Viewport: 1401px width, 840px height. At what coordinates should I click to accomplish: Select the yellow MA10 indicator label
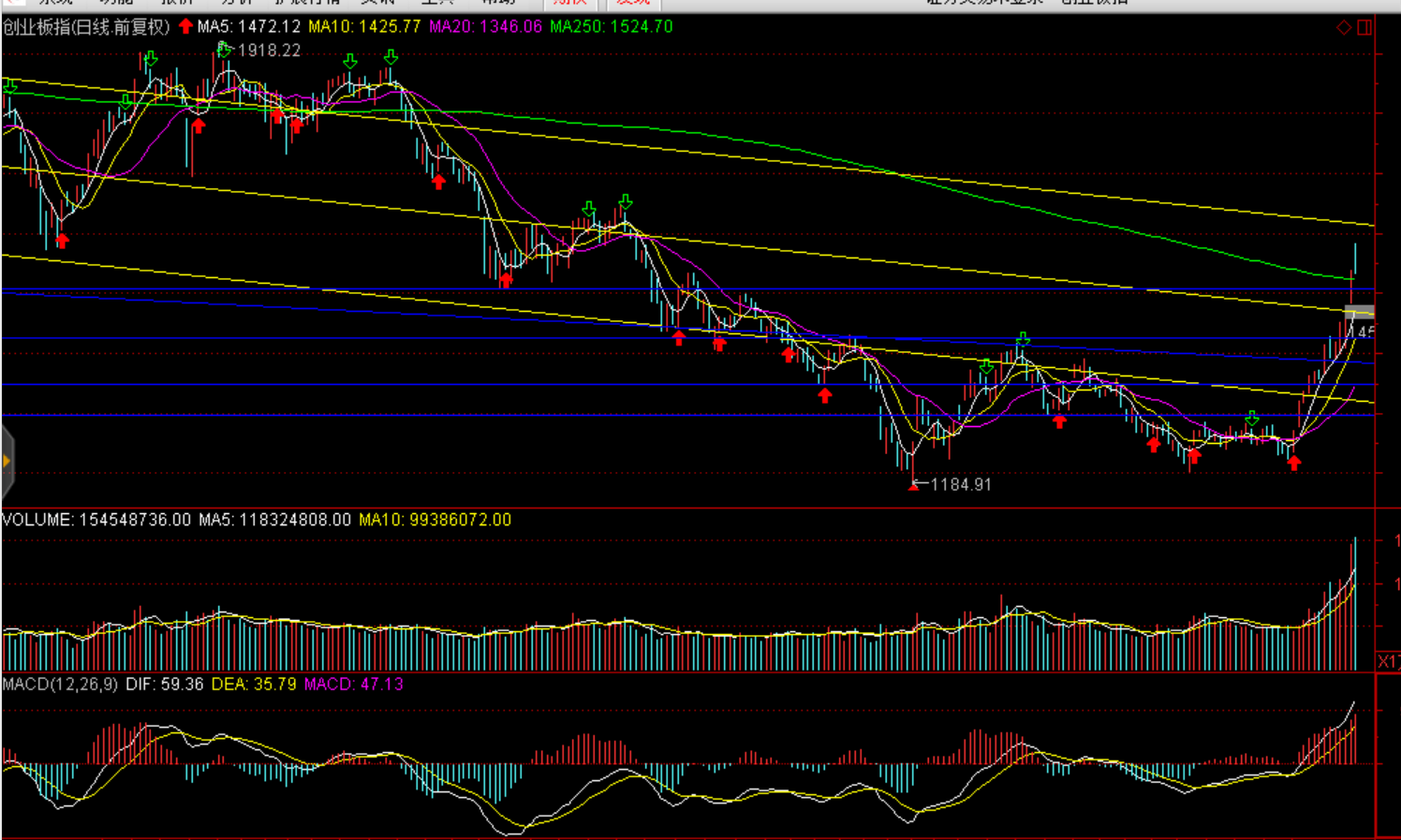(364, 27)
